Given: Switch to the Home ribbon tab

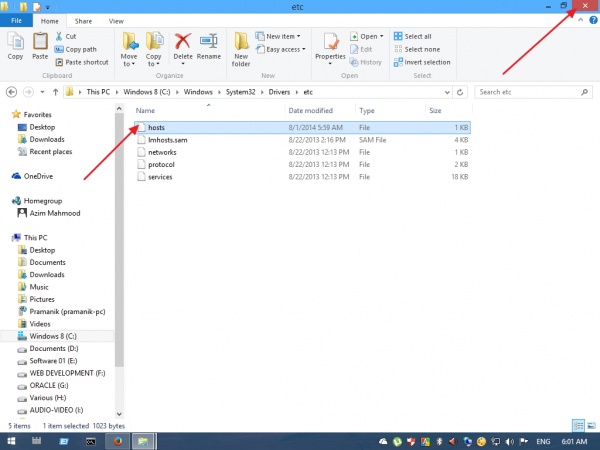Looking at the screenshot, I should [50, 21].
